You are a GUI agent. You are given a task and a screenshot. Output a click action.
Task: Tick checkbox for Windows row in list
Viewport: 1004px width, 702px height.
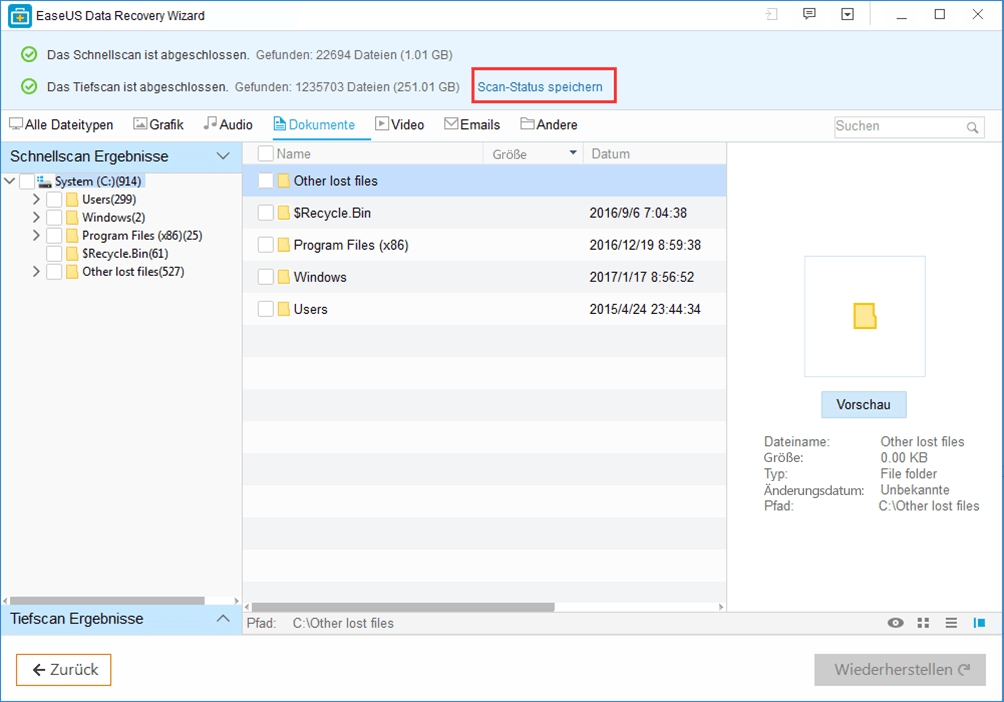pos(265,277)
